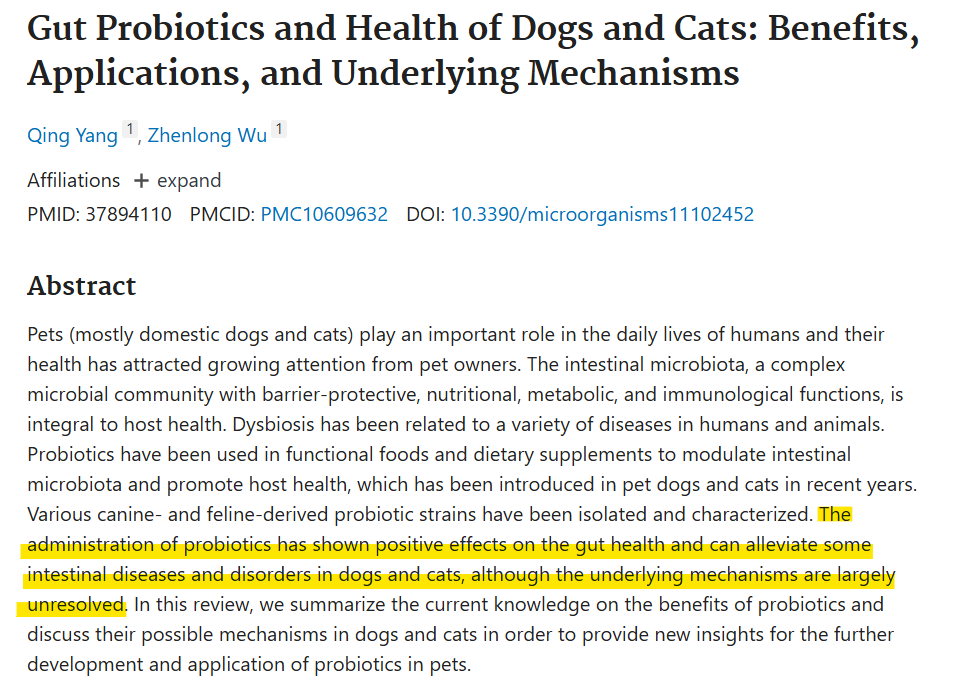This screenshot has height=687, width=953.
Task: Expand the Affiliations section via 'expand' text
Action: (189, 181)
